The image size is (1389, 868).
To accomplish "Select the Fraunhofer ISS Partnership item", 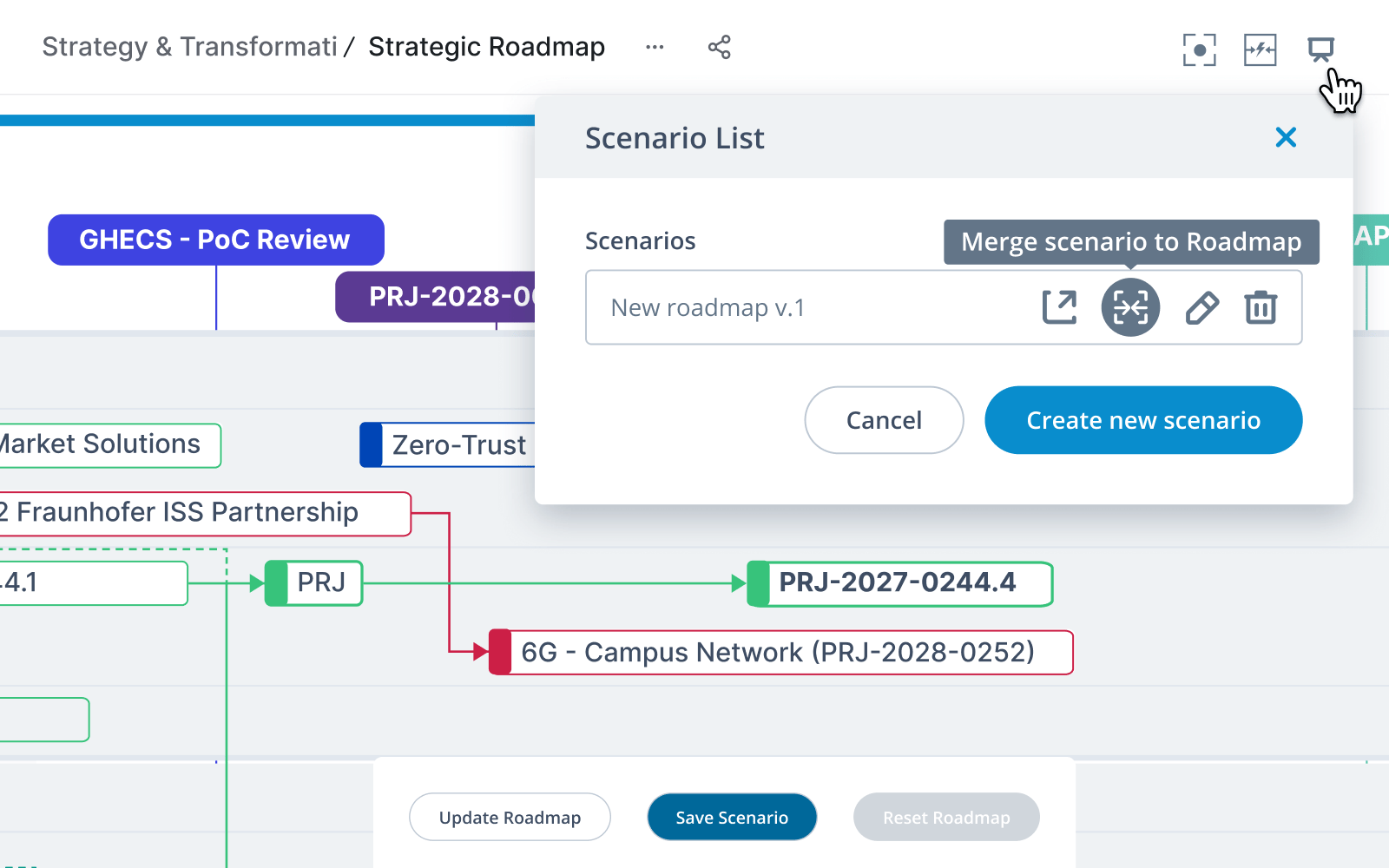I will coord(205,513).
